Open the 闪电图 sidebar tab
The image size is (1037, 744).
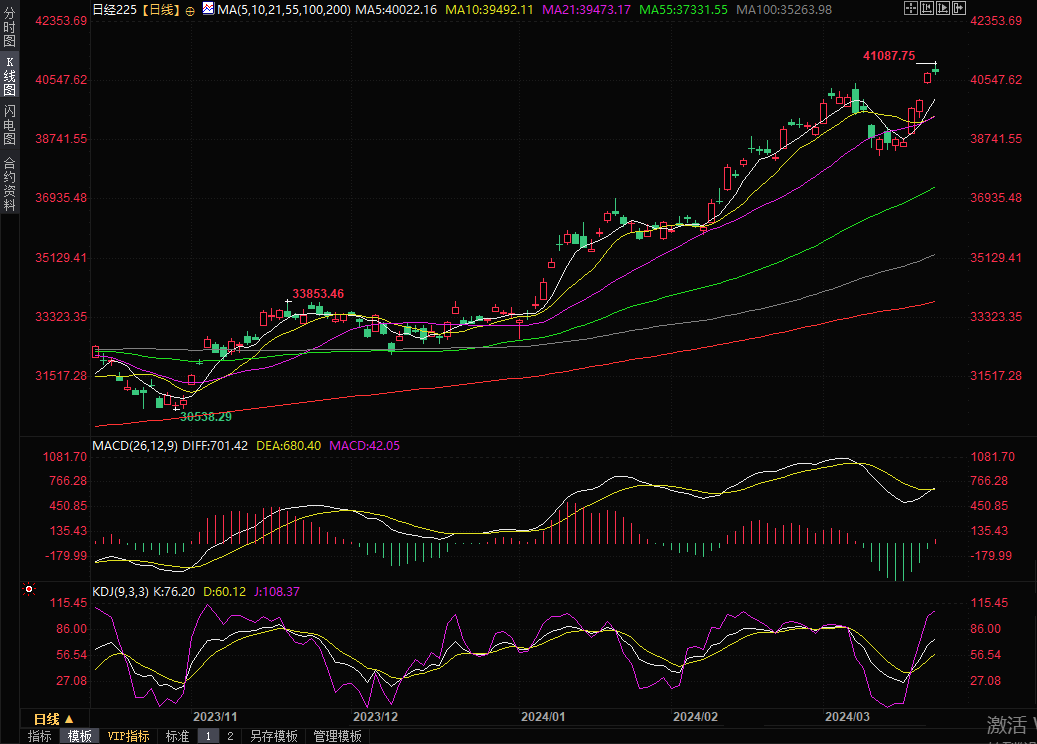9,125
